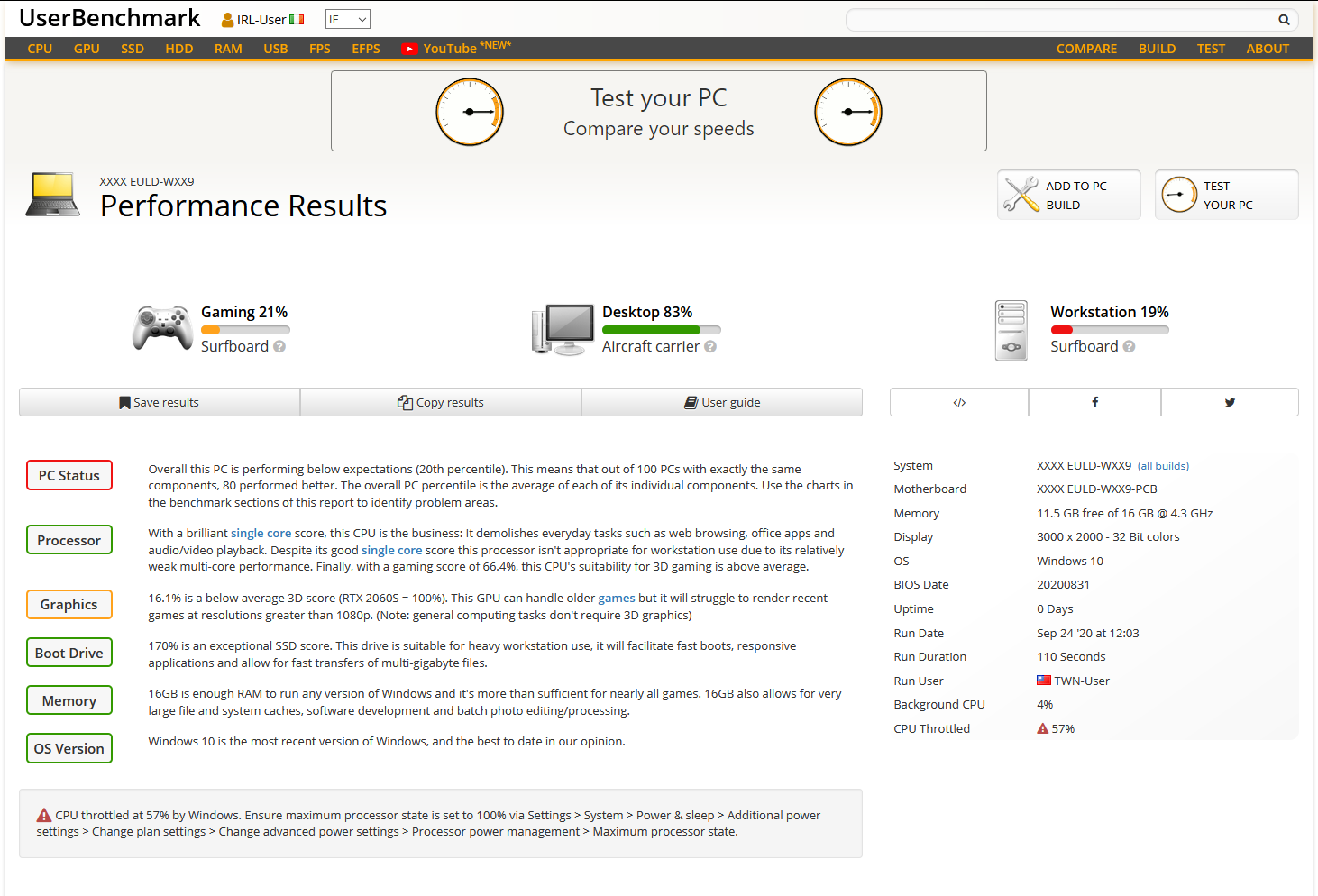
Task: Go to BUILD in the navbar
Action: pos(1157,49)
